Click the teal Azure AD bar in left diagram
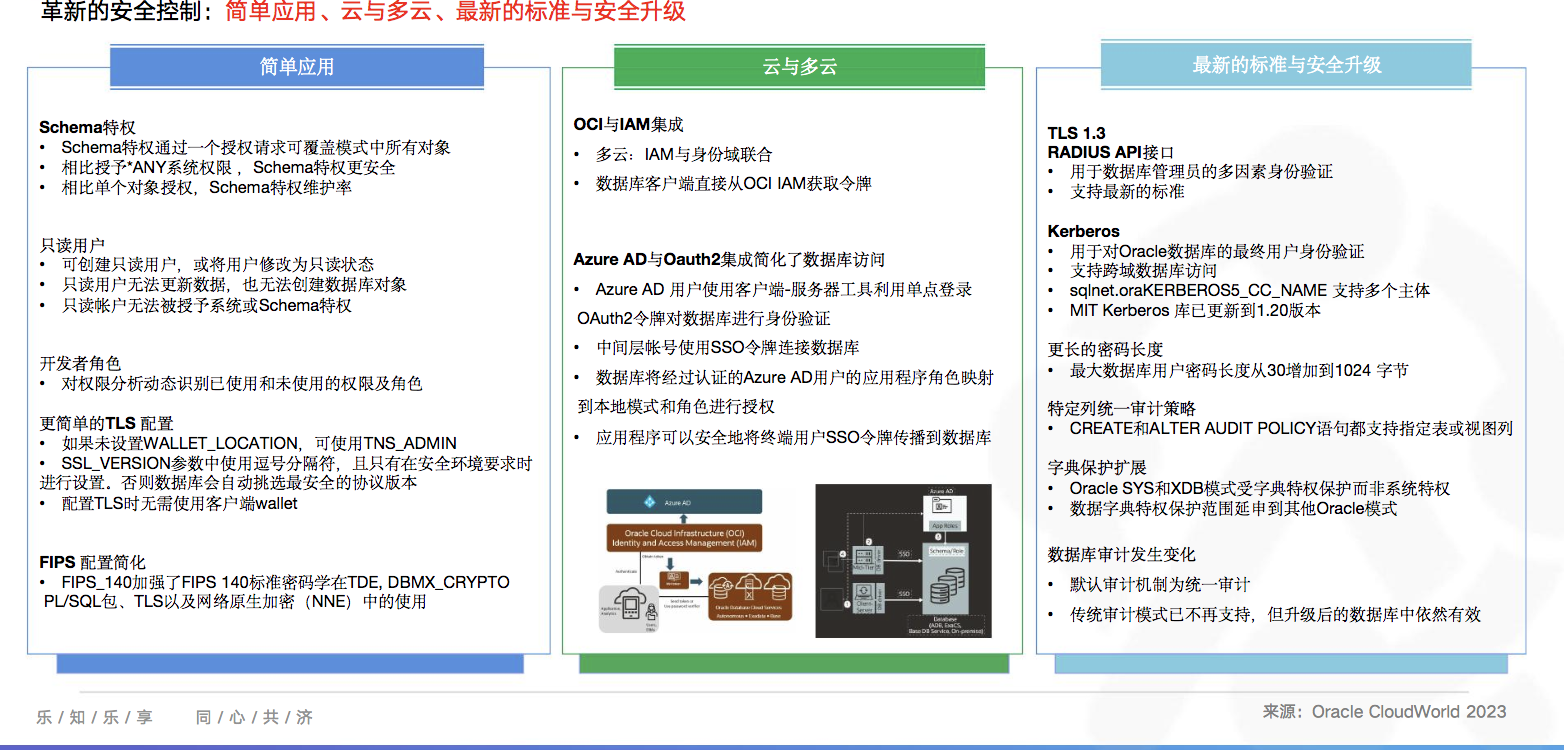1564x750 pixels. click(685, 502)
